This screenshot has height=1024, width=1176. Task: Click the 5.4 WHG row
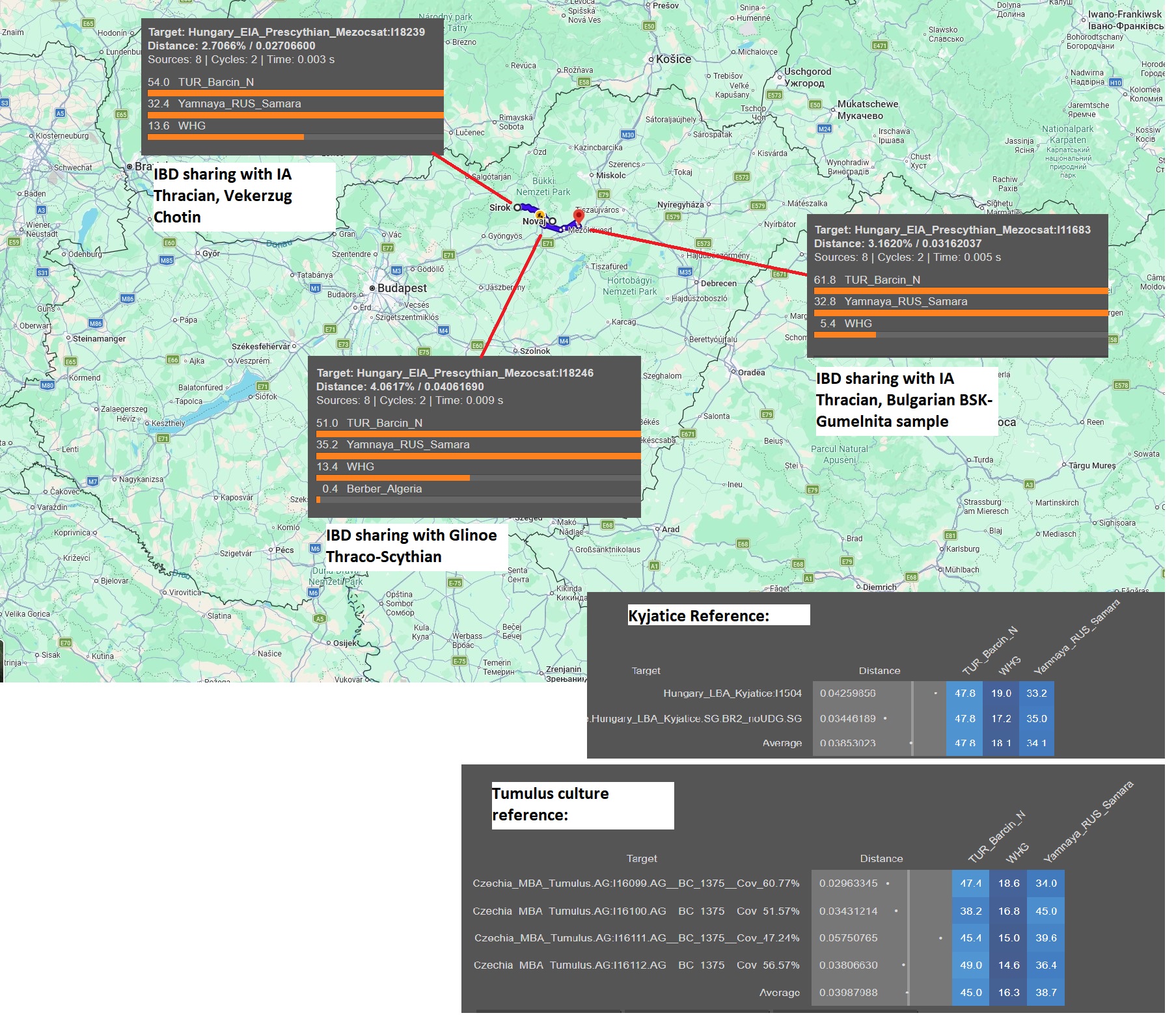click(x=961, y=327)
